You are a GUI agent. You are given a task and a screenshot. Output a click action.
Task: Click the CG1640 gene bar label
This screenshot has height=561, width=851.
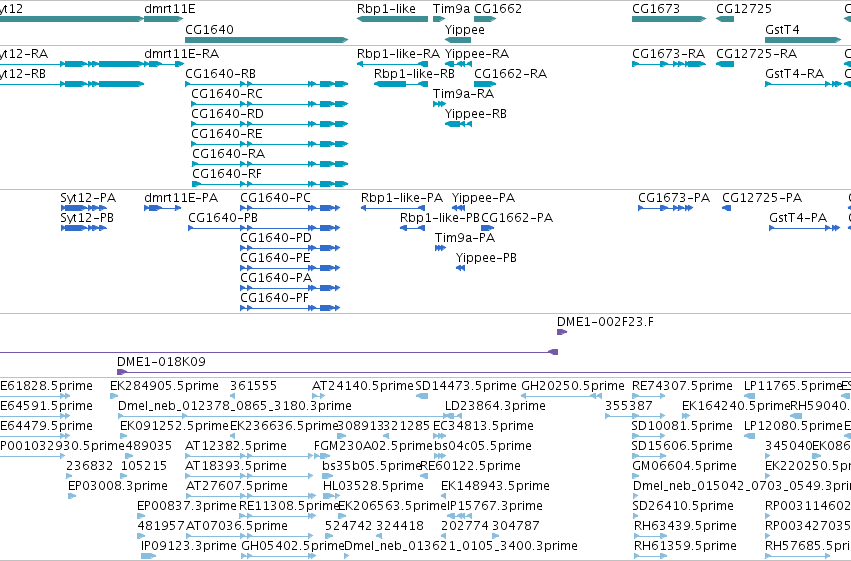tap(209, 30)
